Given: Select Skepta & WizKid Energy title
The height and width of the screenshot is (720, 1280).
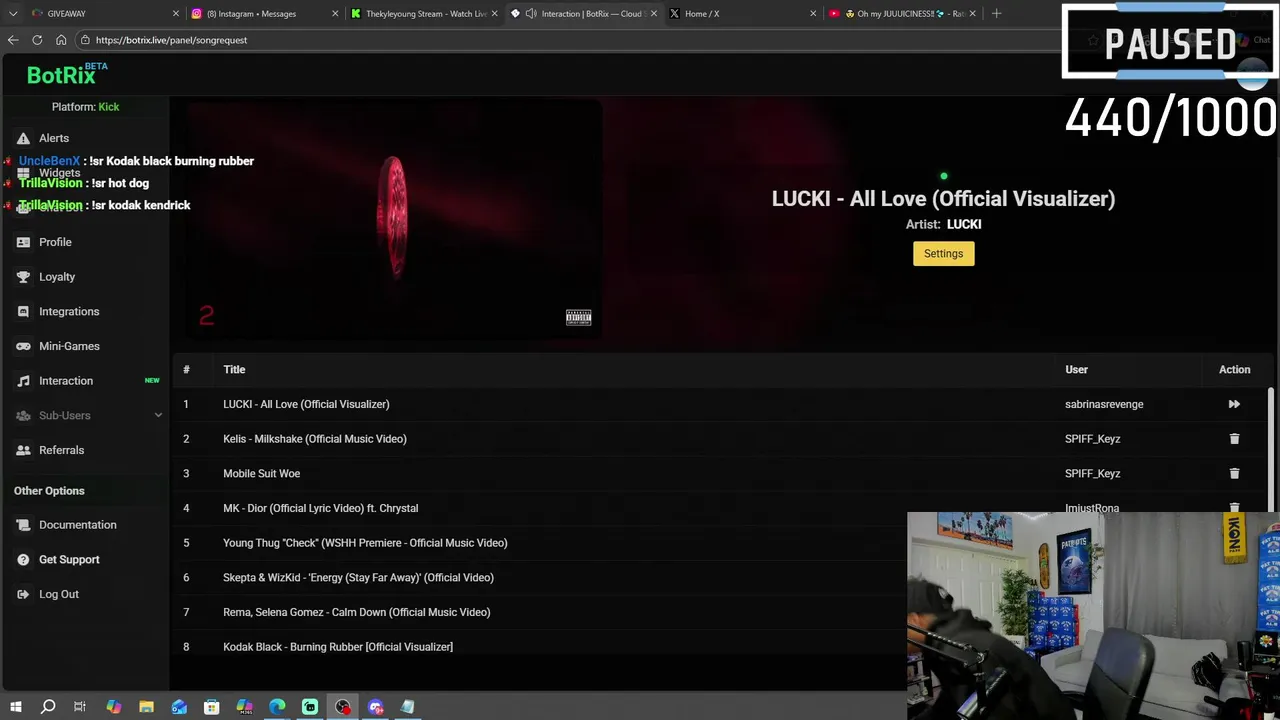Looking at the screenshot, I should [x=358, y=578].
